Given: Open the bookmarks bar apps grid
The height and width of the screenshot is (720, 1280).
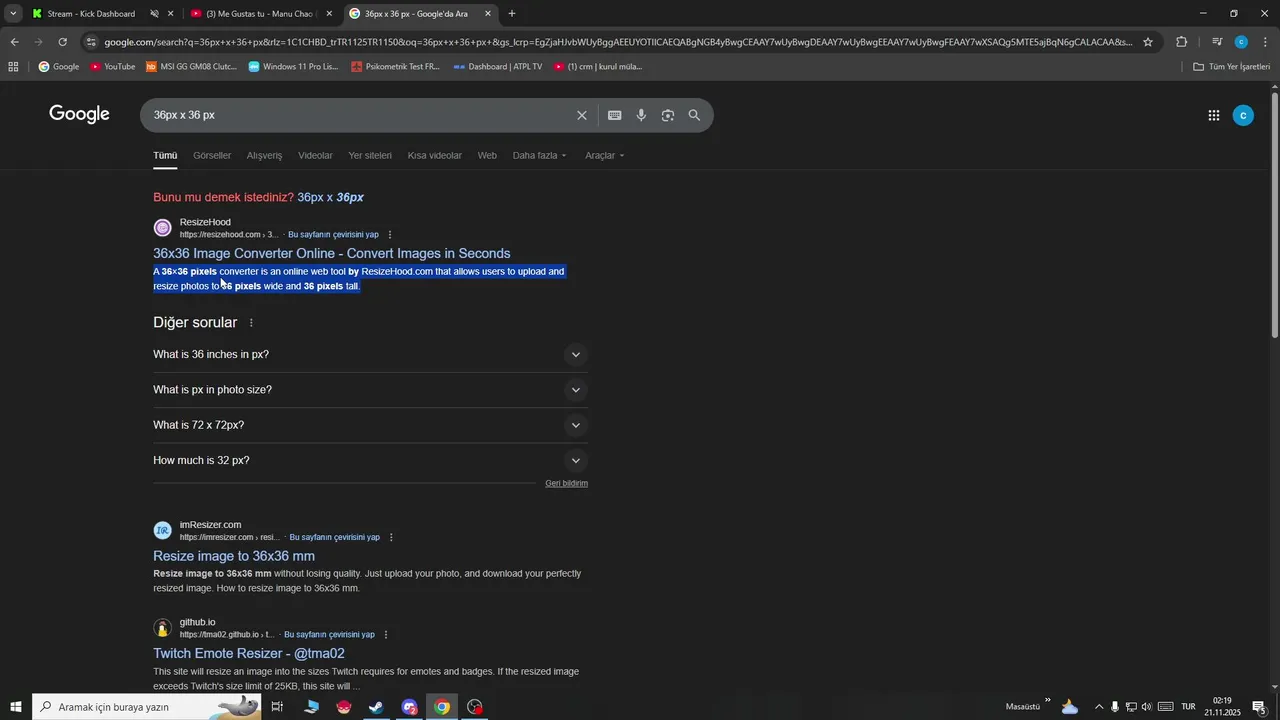Looking at the screenshot, I should [x=13, y=67].
